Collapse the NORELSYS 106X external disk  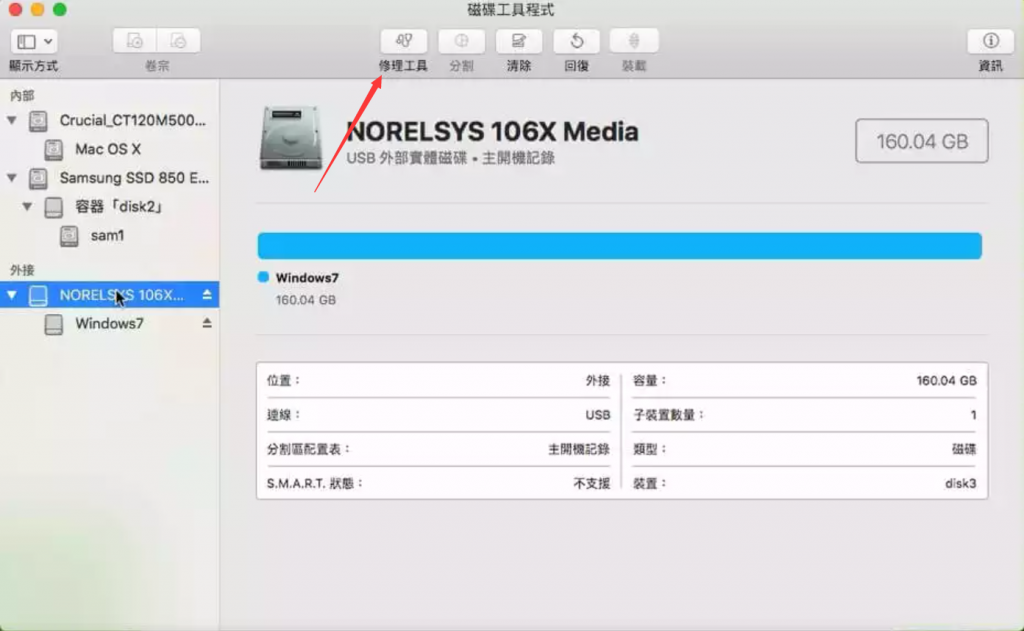click(12, 295)
